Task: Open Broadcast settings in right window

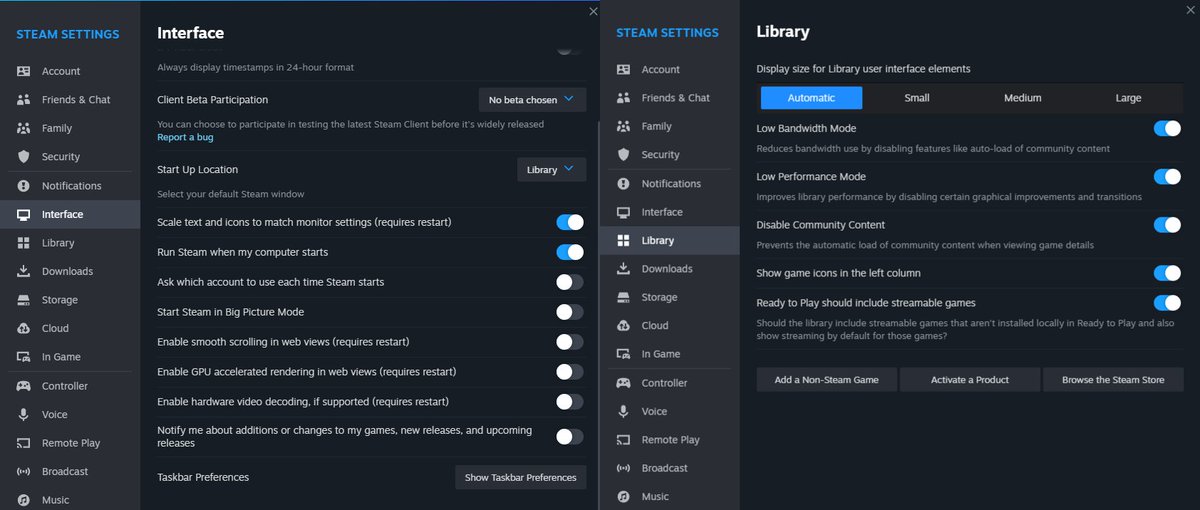Action: tap(670, 468)
